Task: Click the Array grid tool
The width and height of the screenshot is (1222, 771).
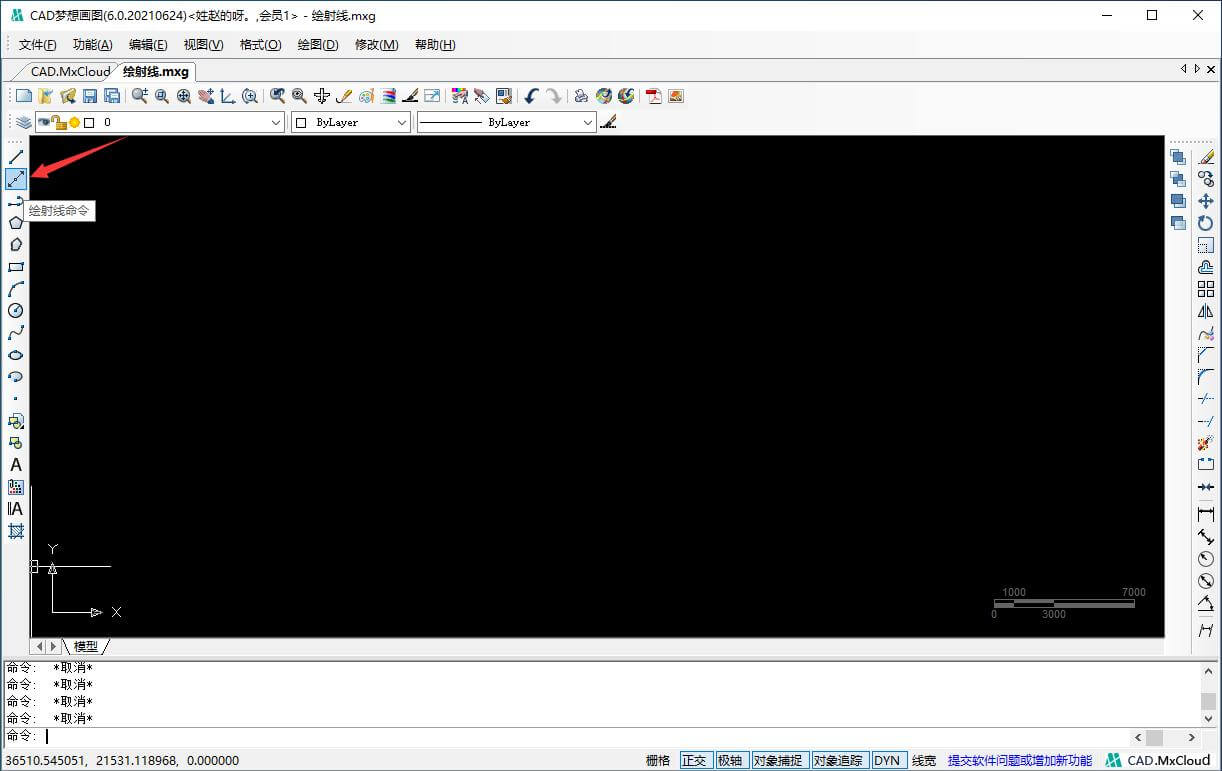Action: [1206, 289]
